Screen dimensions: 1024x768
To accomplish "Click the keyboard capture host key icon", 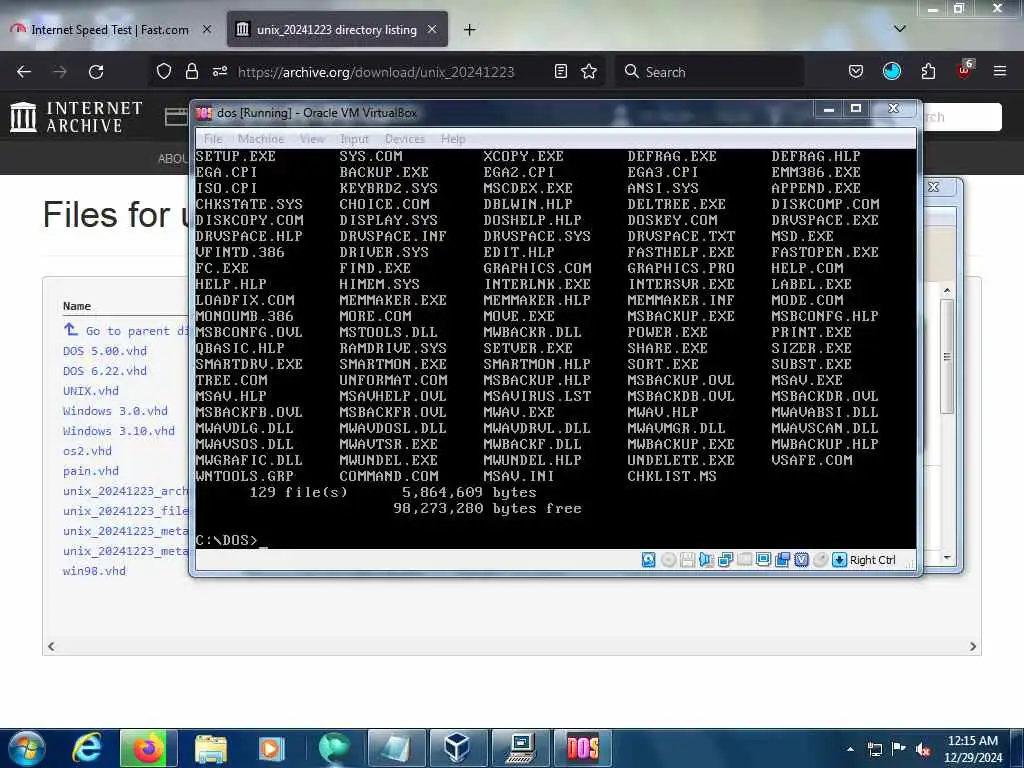I will tap(839, 560).
